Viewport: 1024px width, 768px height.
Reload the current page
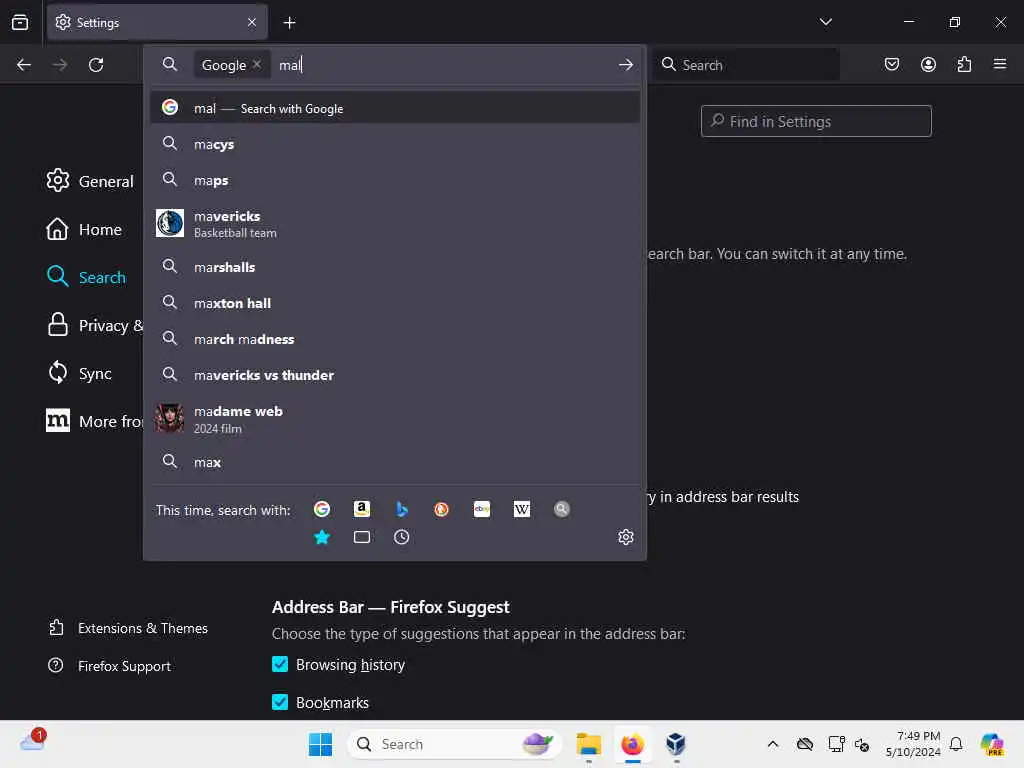(x=96, y=65)
